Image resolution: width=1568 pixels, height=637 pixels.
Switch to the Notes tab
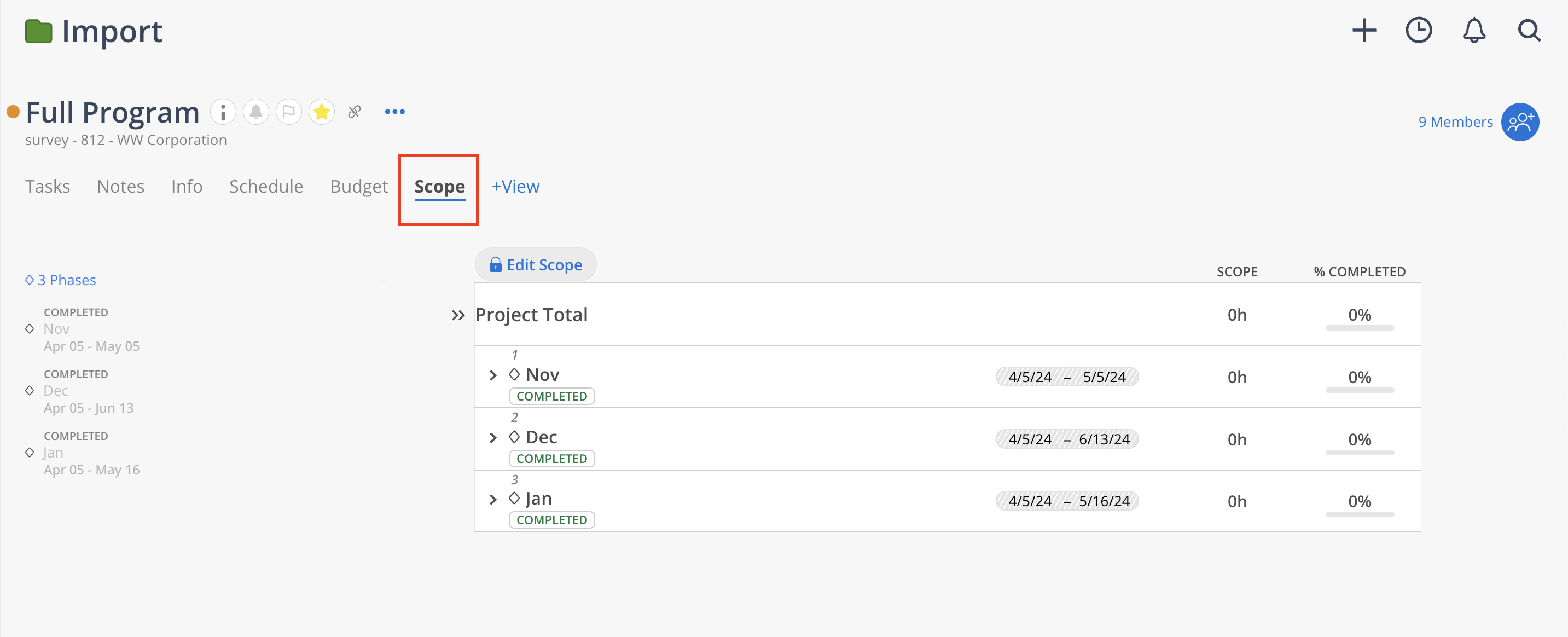[120, 187]
